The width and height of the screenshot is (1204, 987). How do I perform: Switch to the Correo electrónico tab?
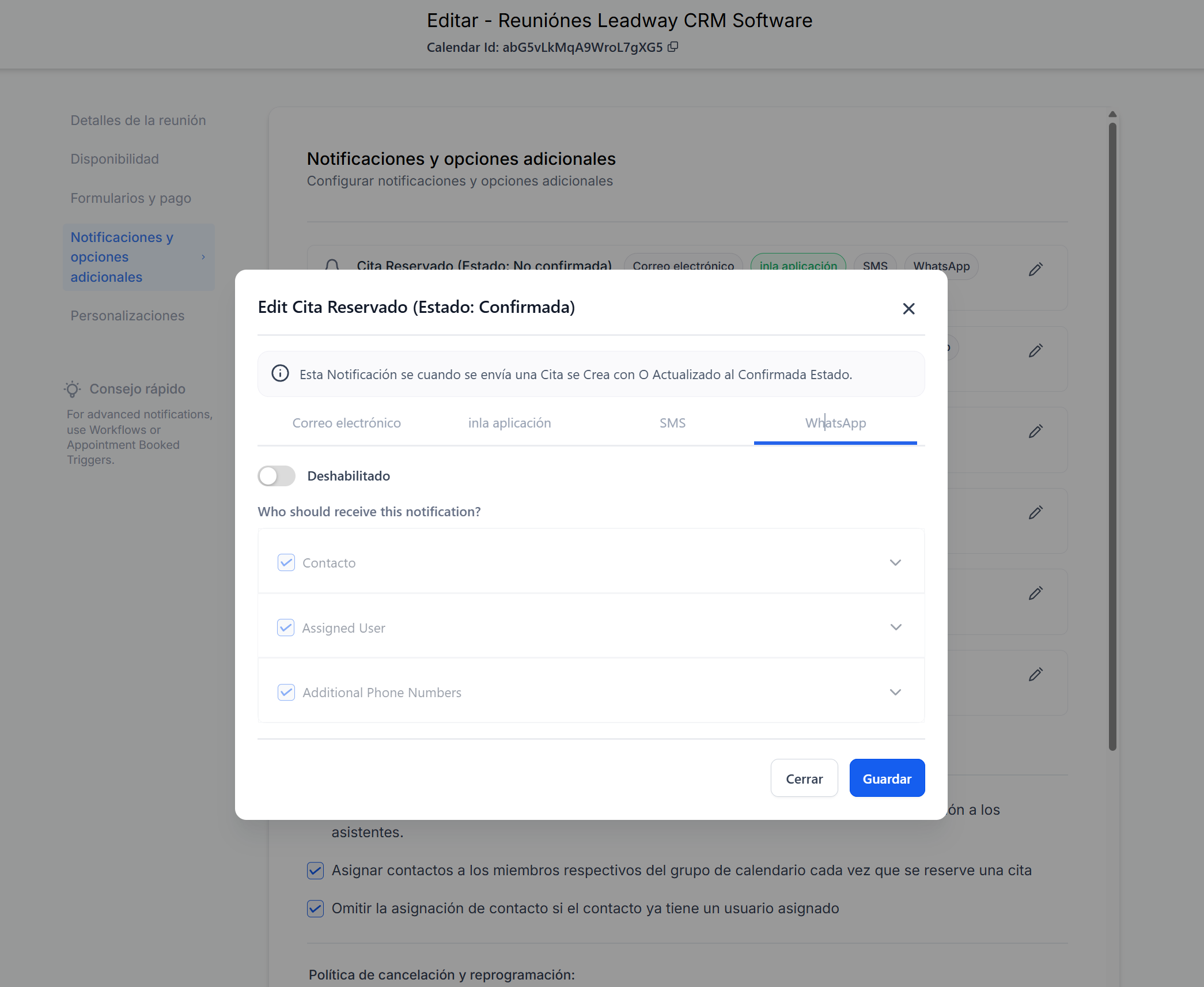click(x=346, y=423)
